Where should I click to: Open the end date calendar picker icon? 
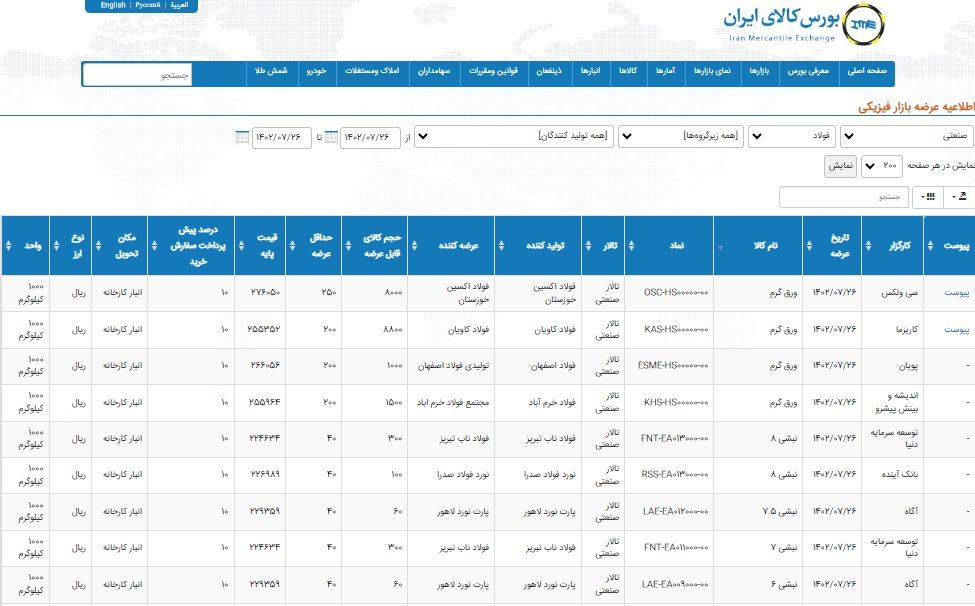click(x=243, y=137)
